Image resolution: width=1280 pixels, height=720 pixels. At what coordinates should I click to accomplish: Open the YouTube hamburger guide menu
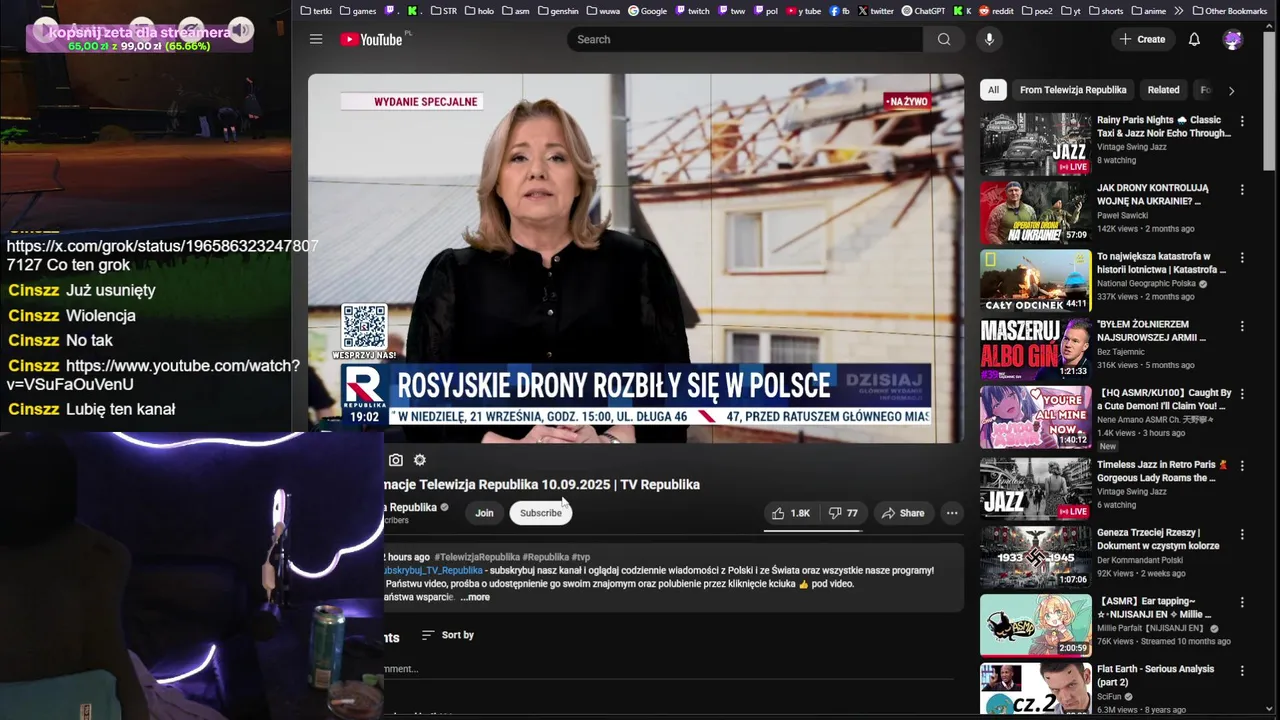click(x=316, y=39)
